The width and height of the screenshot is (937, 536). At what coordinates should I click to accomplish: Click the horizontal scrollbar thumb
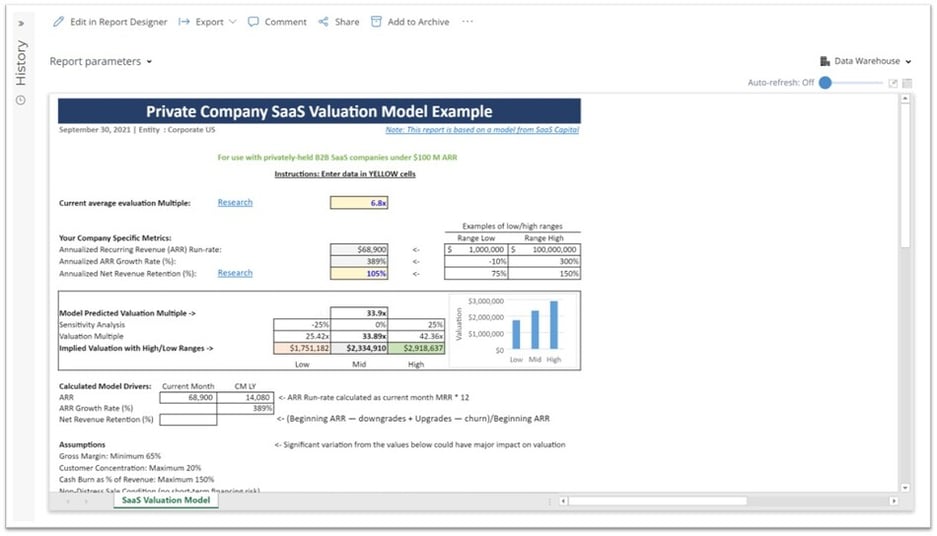657,501
